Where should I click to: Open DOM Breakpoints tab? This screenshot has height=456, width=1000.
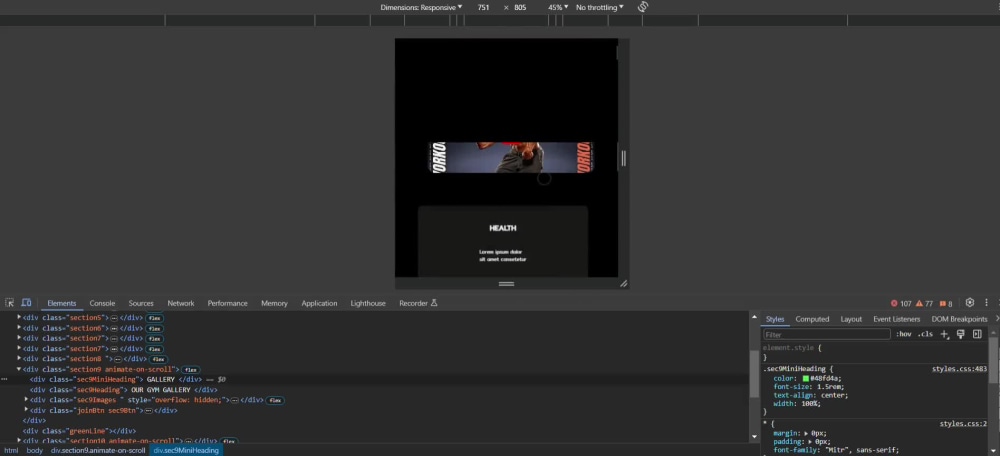[960, 319]
